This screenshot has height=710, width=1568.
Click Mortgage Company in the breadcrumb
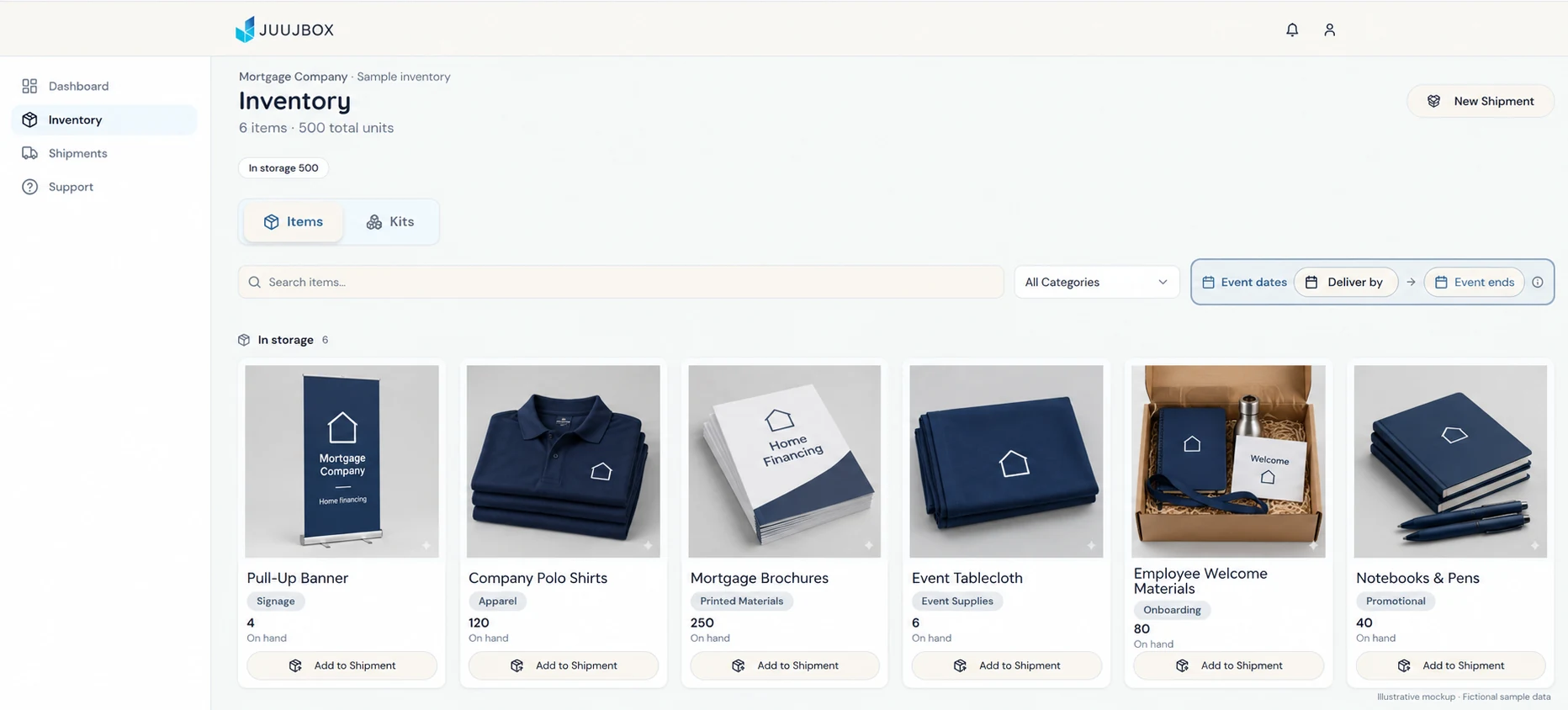pos(293,77)
